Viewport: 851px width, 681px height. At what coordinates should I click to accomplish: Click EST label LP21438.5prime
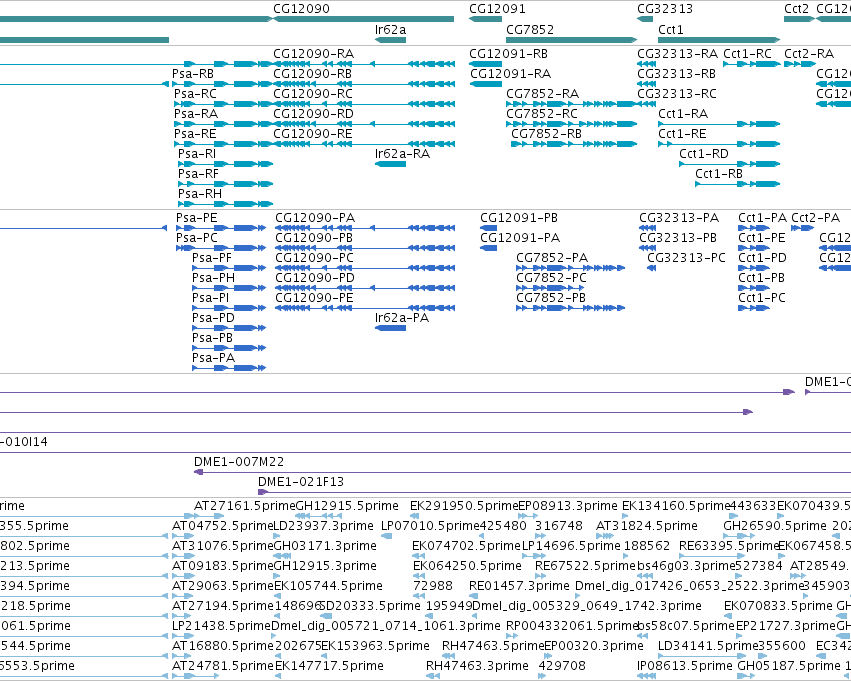[x=221, y=626]
